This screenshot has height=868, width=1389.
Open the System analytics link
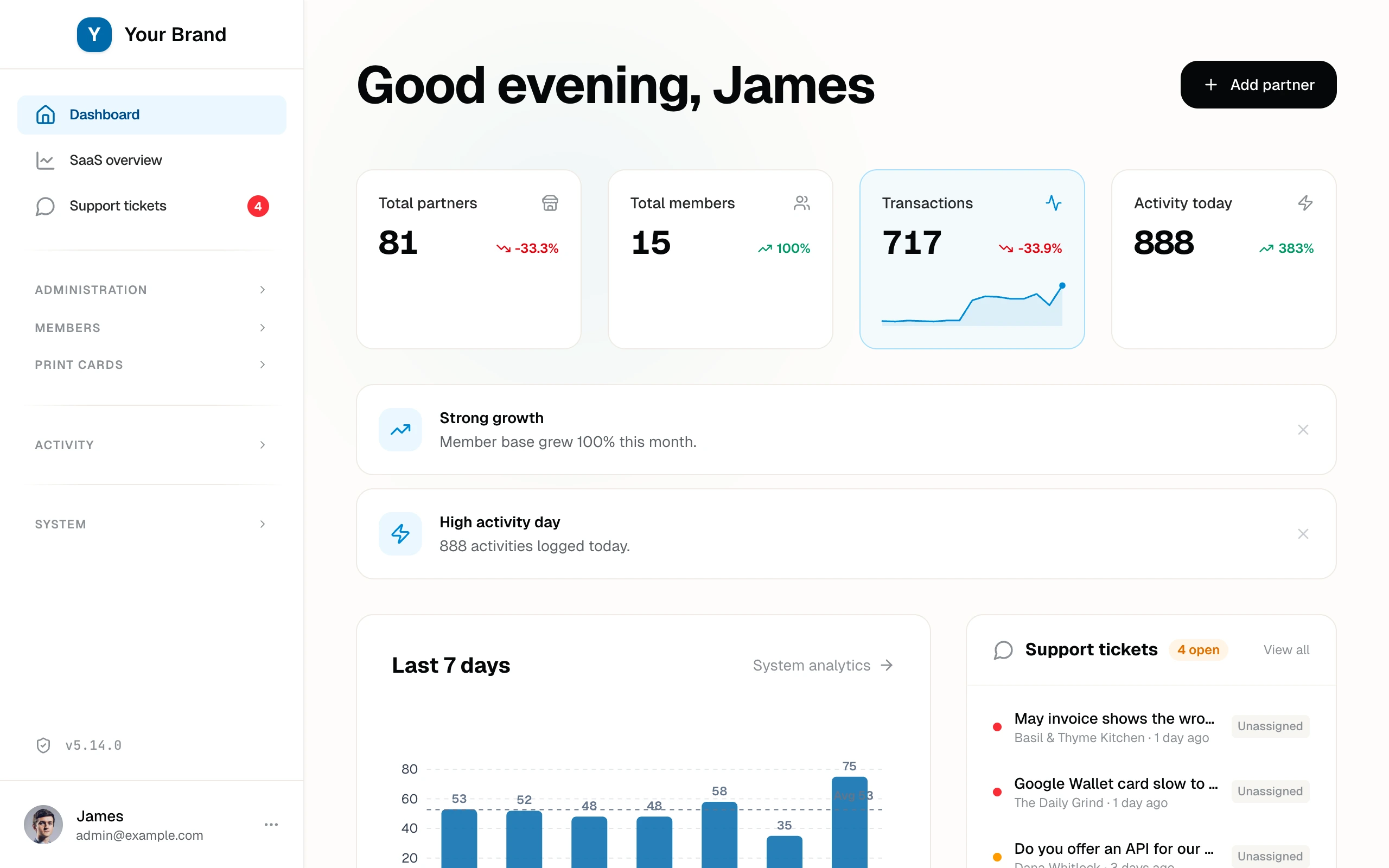tap(823, 665)
